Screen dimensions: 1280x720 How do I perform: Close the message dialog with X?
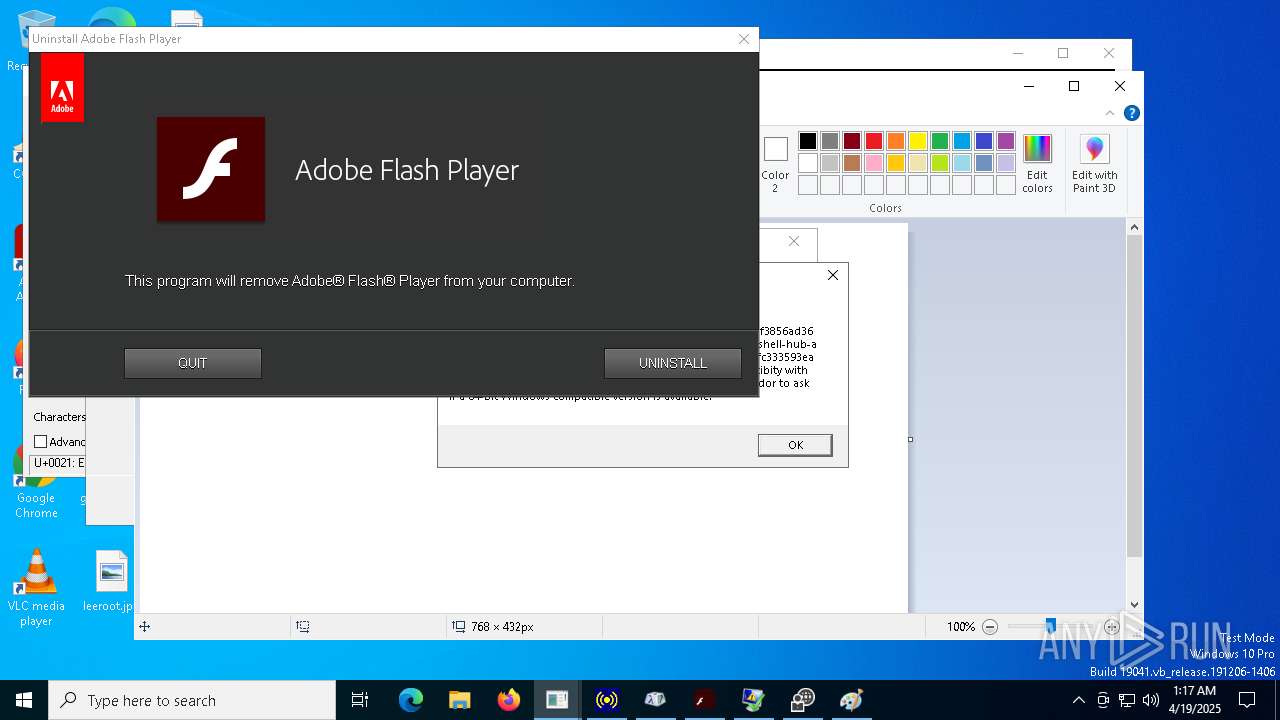point(833,275)
